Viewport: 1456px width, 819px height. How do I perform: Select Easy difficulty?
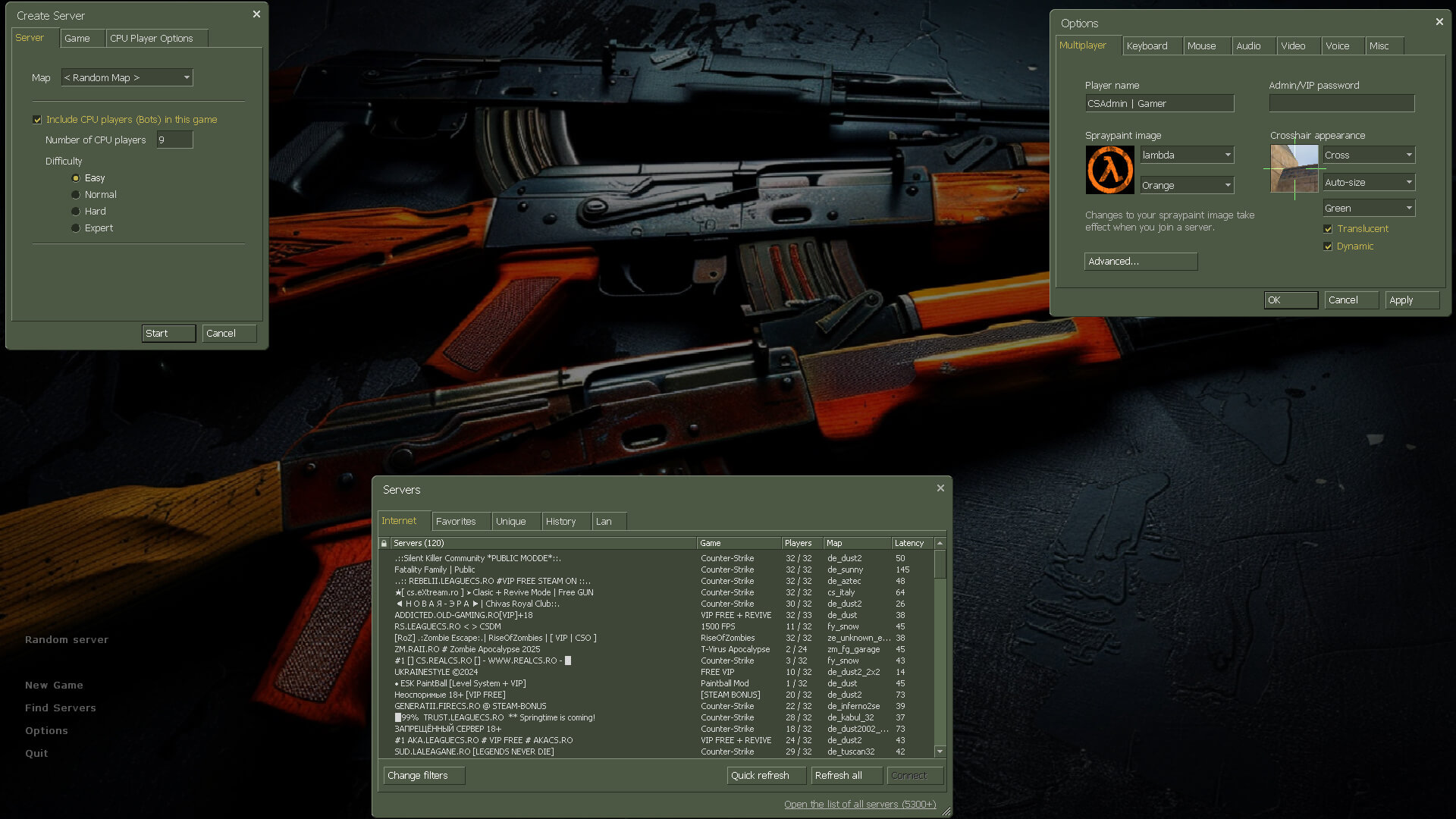(x=76, y=178)
